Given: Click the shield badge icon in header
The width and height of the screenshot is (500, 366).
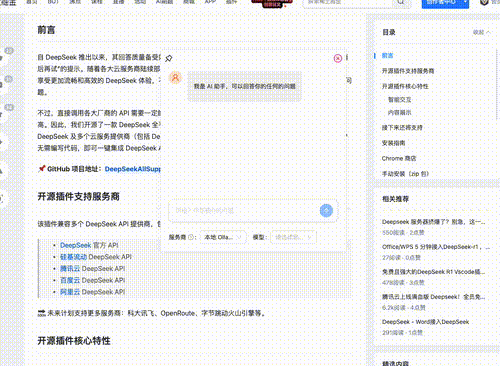Looking at the screenshot, I should (484, 2).
